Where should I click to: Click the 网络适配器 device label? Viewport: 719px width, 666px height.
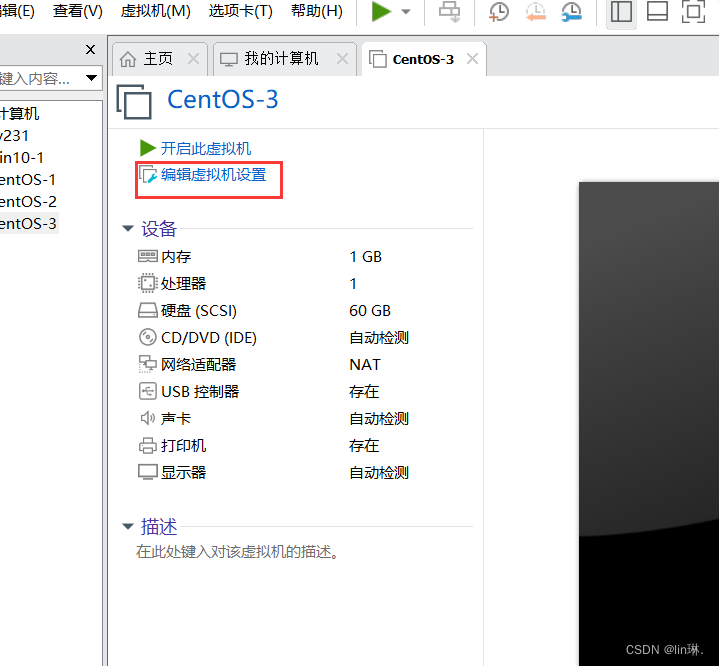(x=199, y=365)
